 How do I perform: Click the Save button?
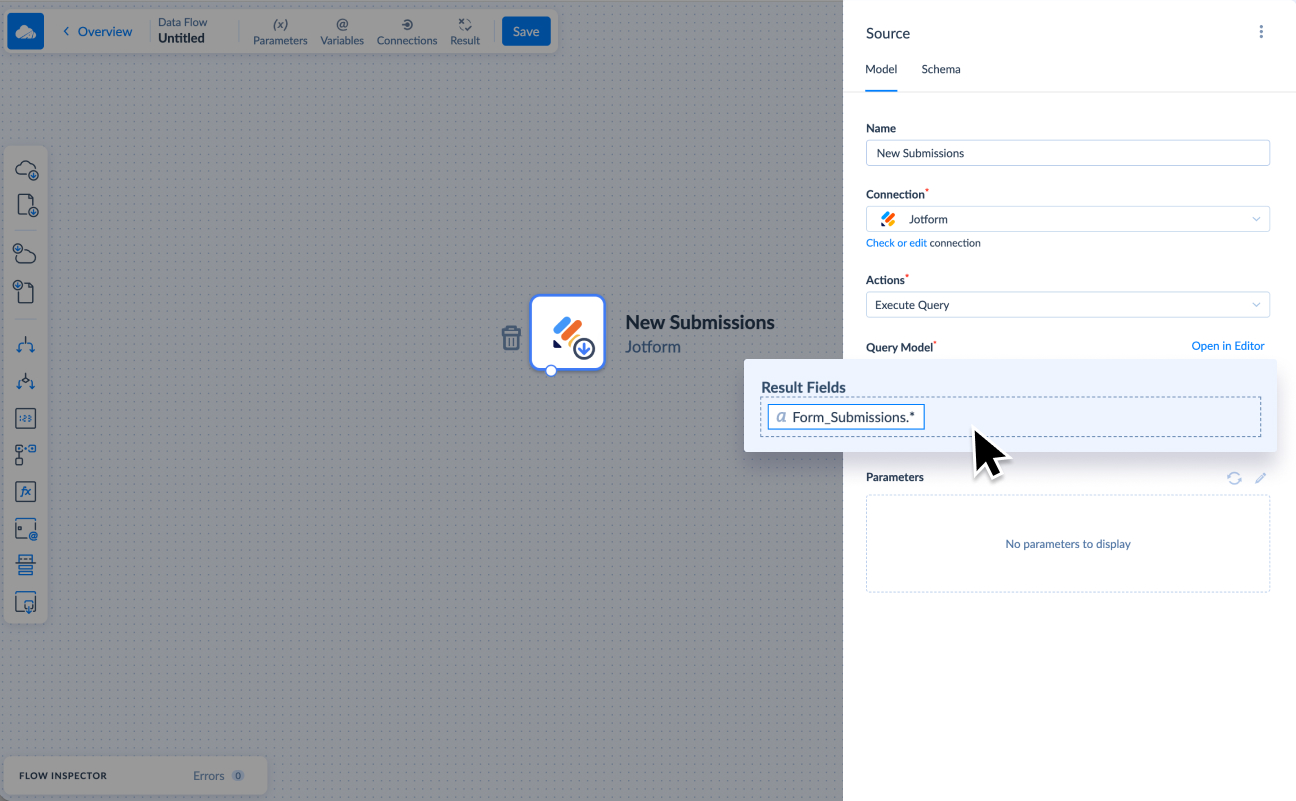click(526, 31)
